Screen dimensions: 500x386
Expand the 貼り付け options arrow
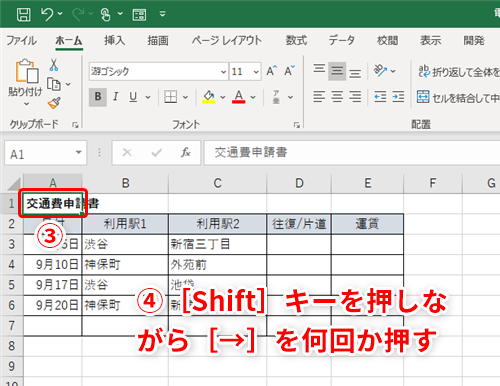point(26,104)
